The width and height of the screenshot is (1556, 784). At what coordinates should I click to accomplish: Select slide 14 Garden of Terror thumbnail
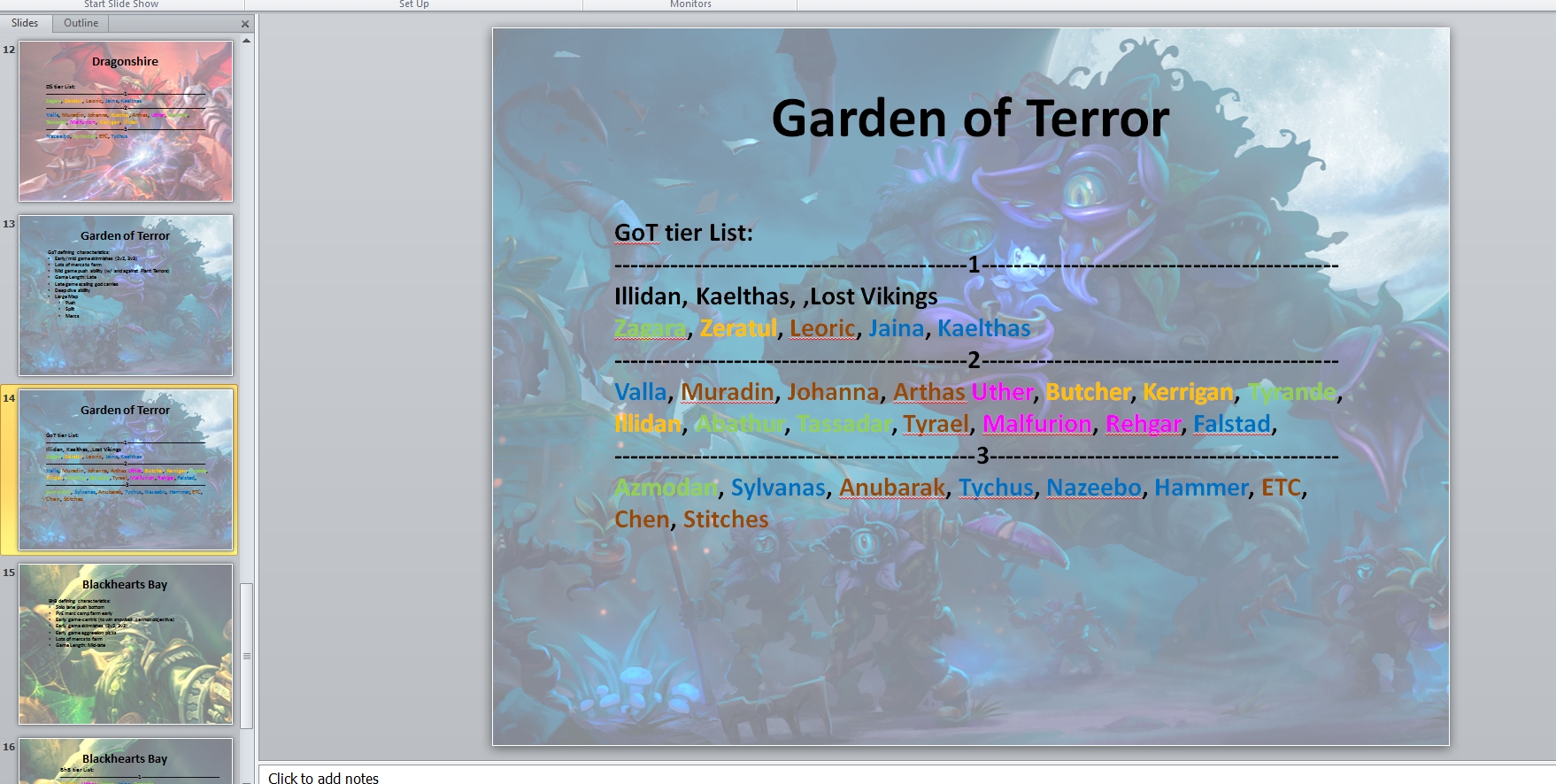[126, 470]
